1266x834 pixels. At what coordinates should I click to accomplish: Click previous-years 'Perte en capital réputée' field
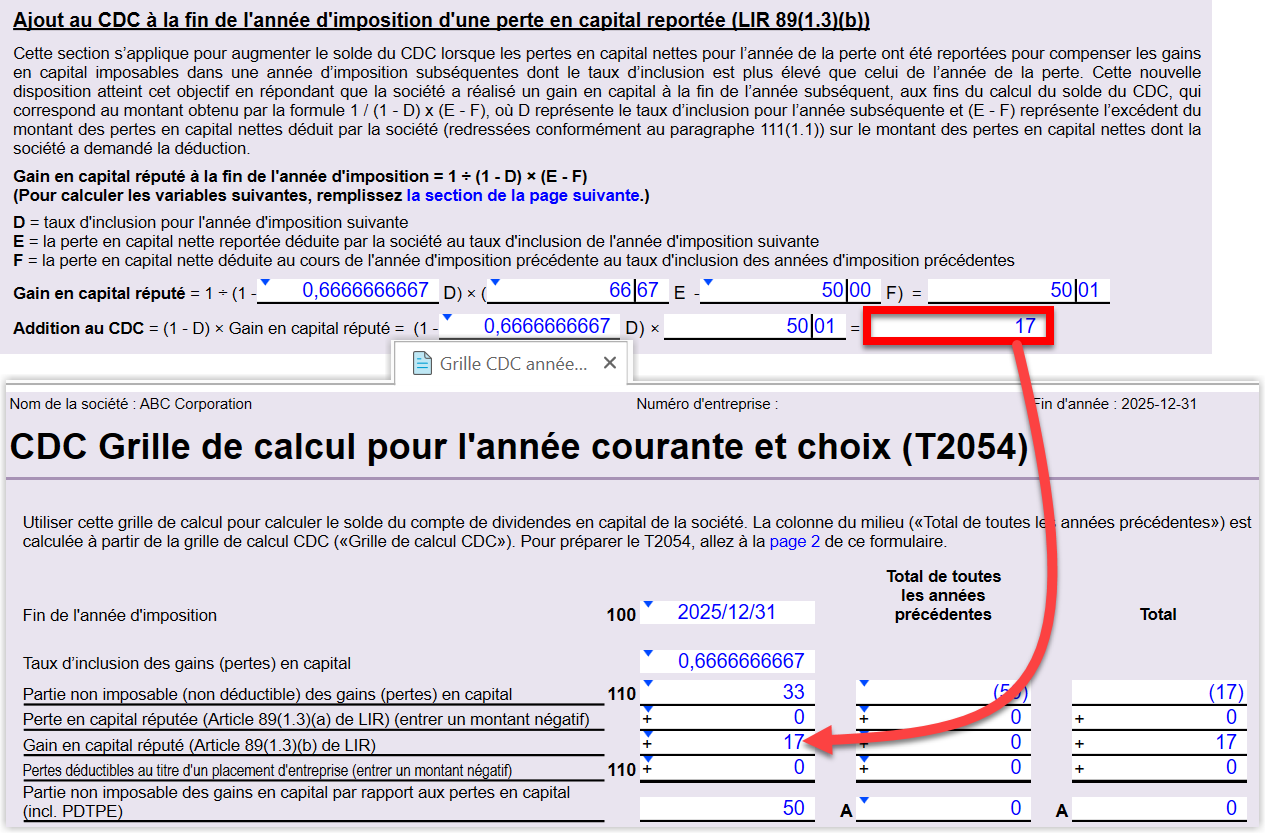point(942,718)
